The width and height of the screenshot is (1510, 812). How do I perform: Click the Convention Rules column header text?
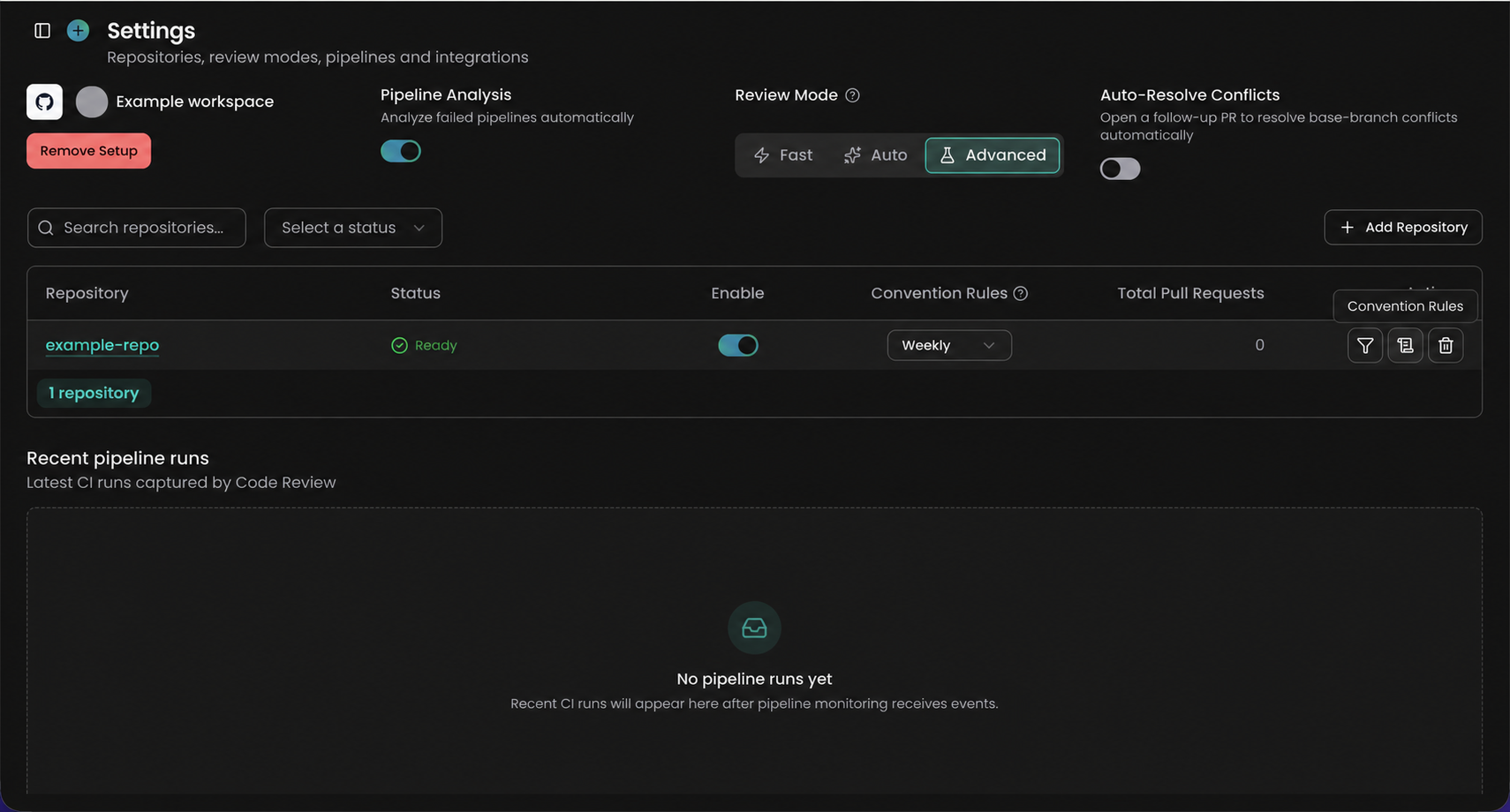click(x=939, y=293)
